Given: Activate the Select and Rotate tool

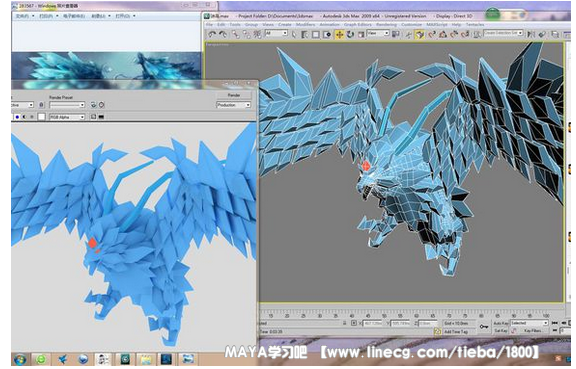Looking at the screenshot, I should (x=350, y=35).
